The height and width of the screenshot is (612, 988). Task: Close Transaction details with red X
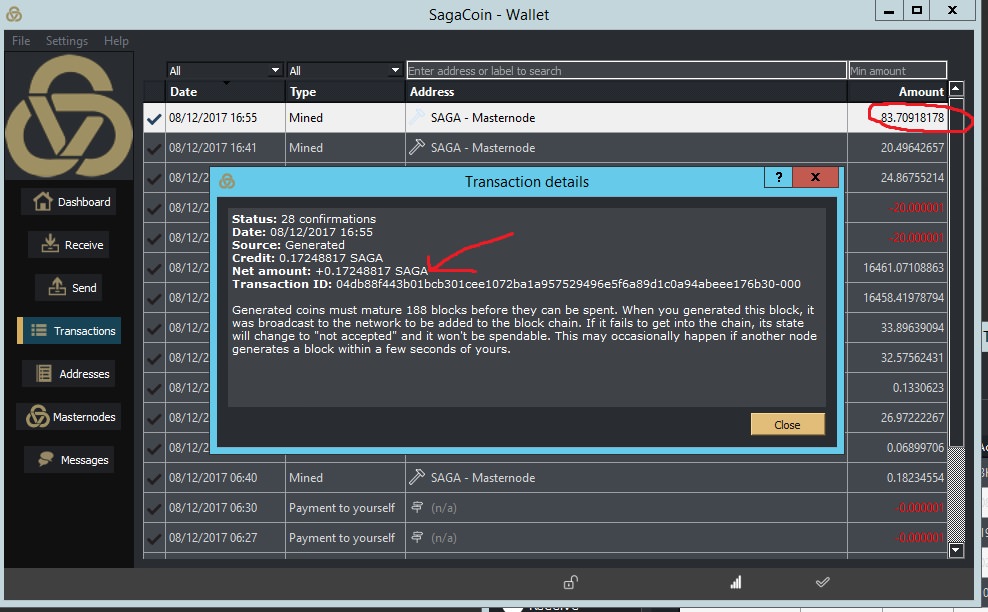(x=815, y=177)
